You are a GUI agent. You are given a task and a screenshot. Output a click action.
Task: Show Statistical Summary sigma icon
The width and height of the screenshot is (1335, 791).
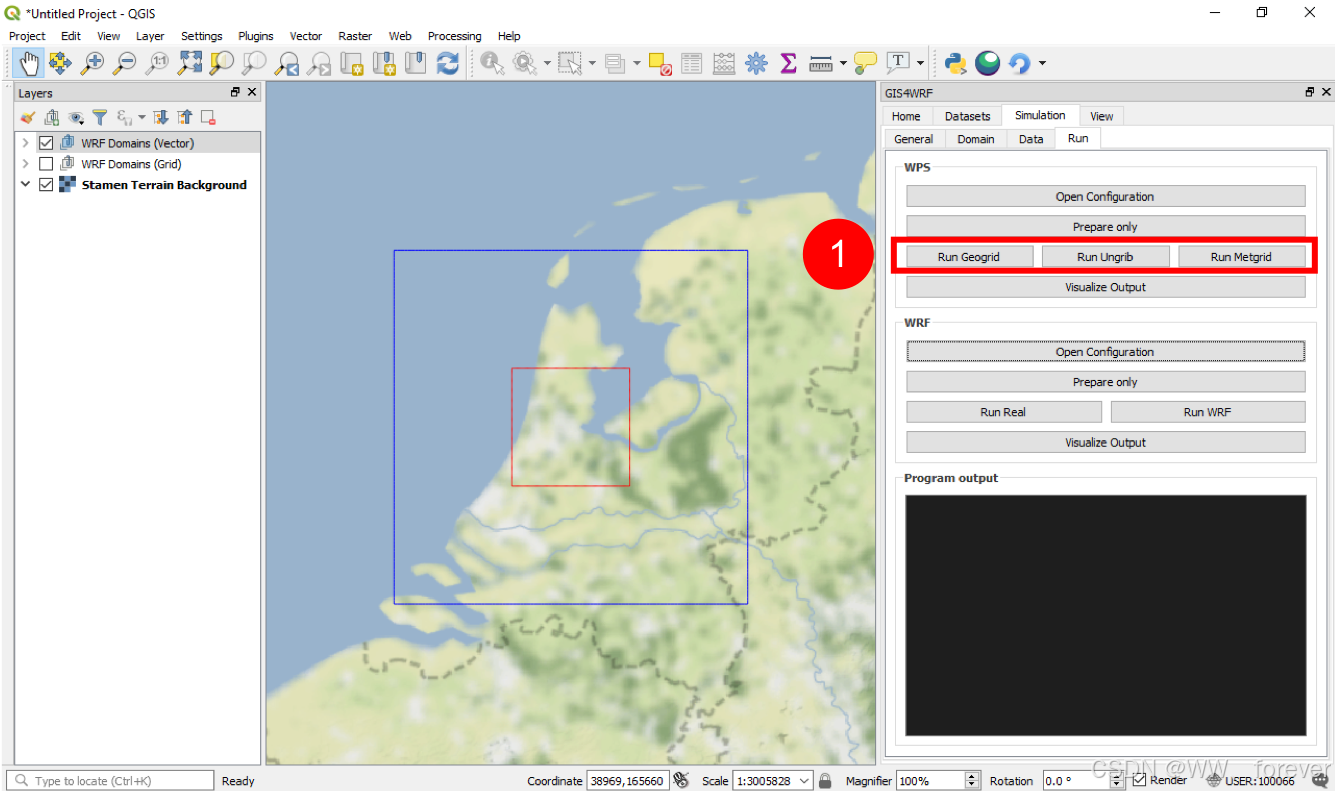point(788,63)
